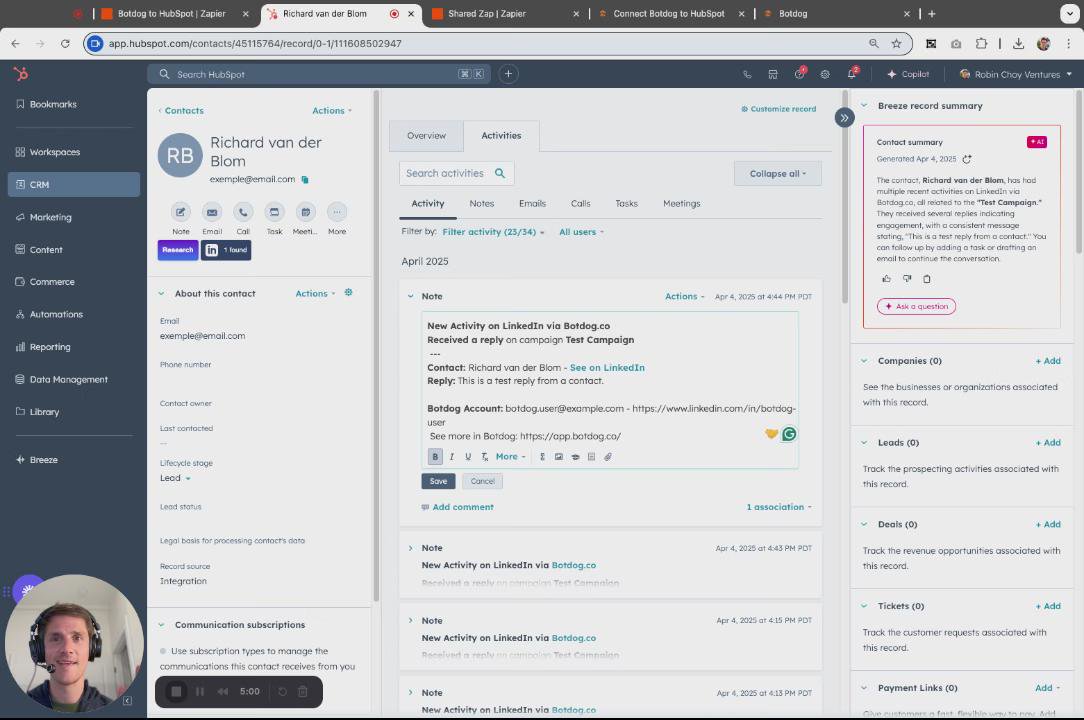
Task: Open the Collapse all dropdown
Action: (x=778, y=174)
